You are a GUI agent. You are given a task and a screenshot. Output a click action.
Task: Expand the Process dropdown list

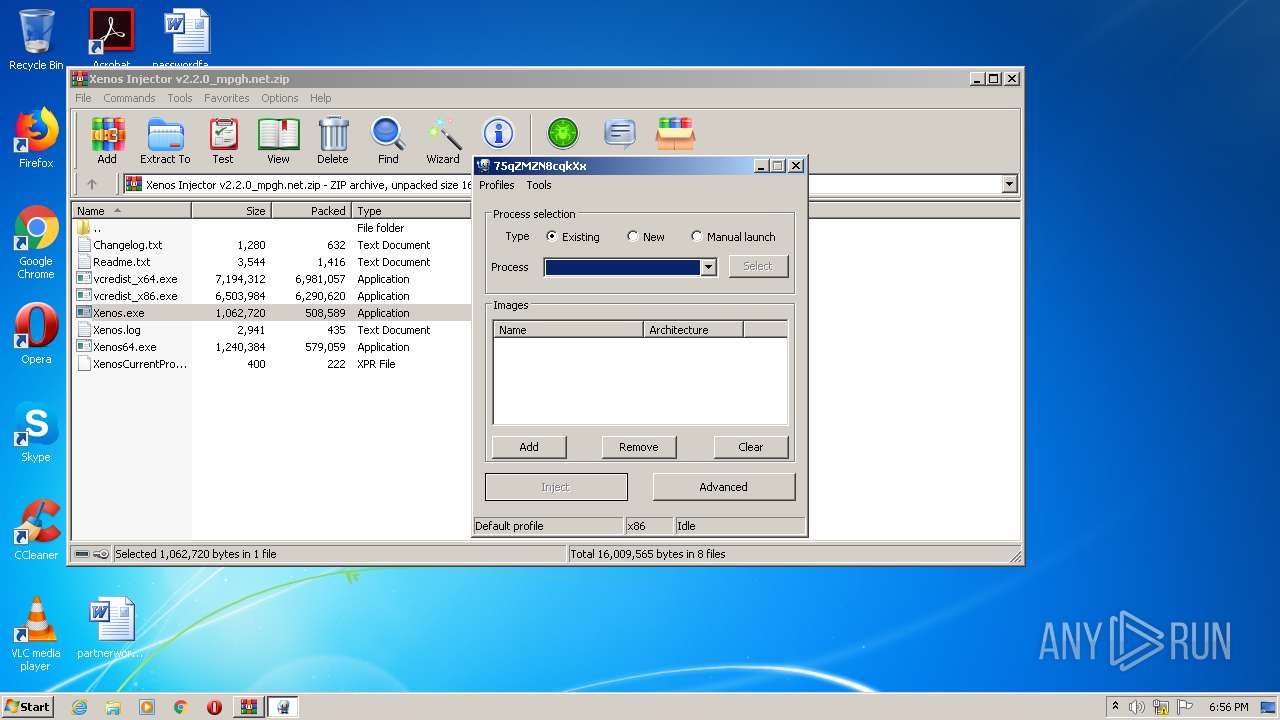tap(708, 267)
